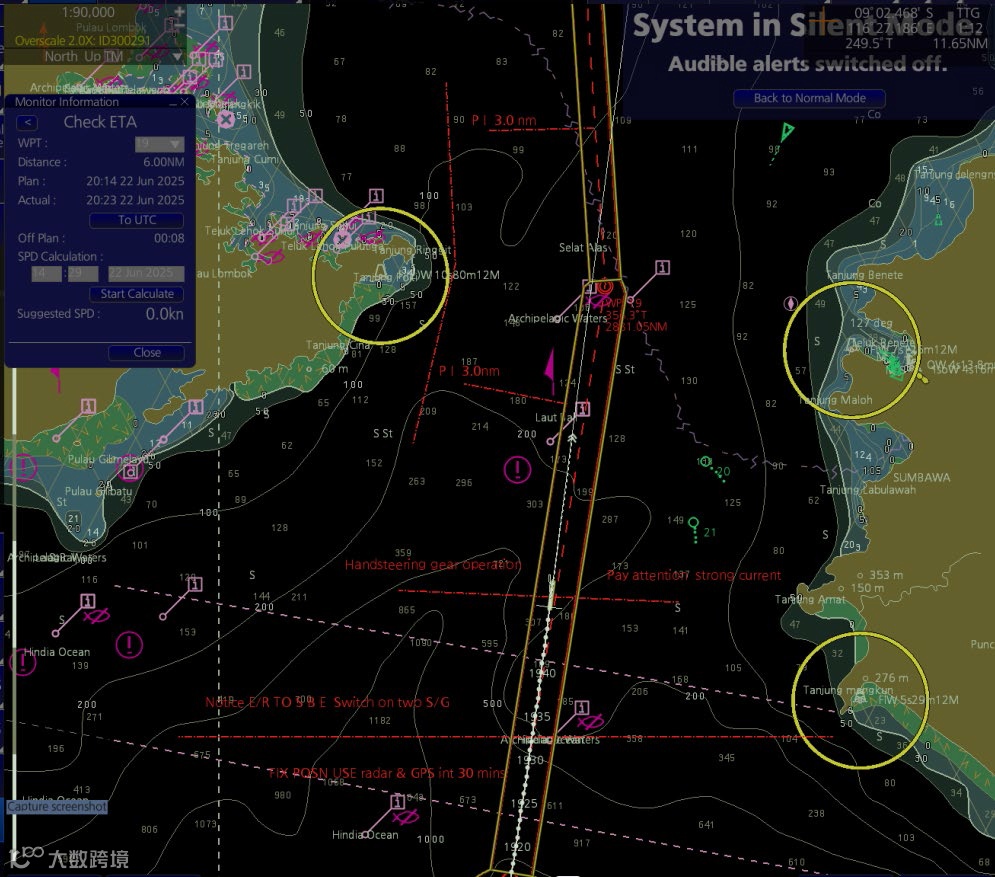995x877 pixels.
Task: Click caution symbol beside Hindia Ocean 139
Action: point(23,662)
